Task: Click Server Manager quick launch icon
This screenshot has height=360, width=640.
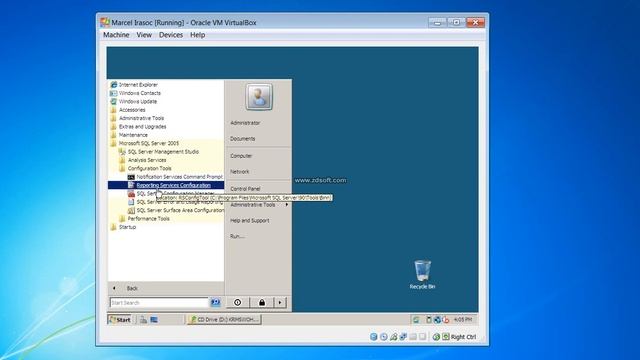Action: click(x=143, y=320)
